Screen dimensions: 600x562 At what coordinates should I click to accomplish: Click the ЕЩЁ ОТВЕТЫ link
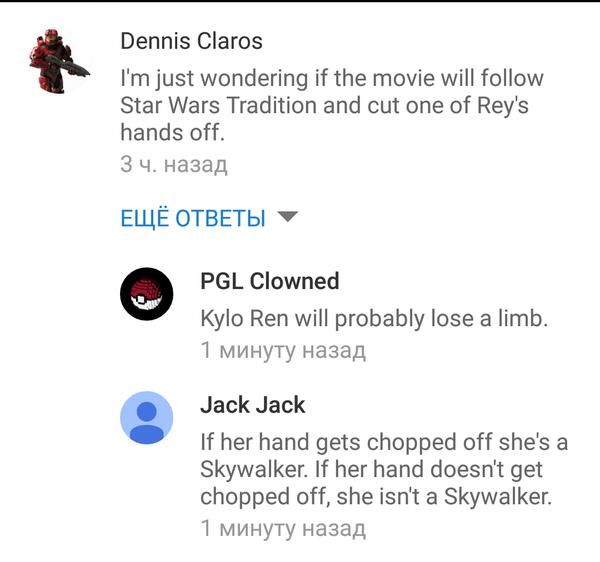pyautogui.click(x=193, y=218)
